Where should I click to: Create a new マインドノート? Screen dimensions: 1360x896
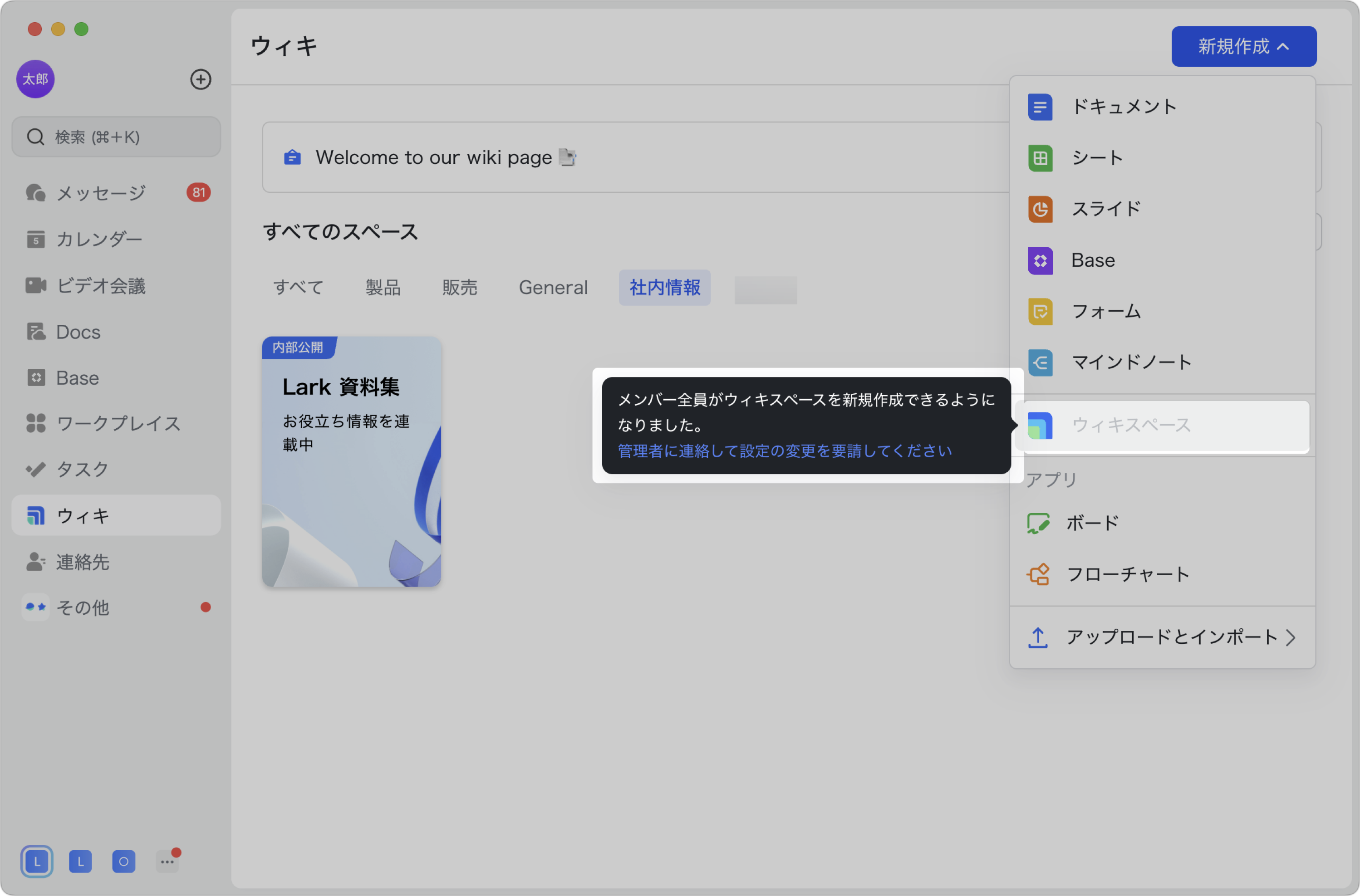point(1162,362)
